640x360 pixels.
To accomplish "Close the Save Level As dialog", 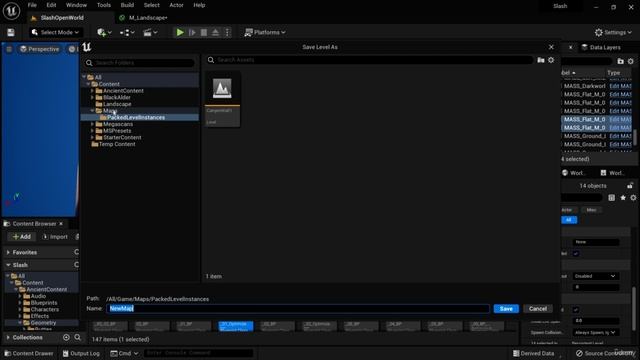I will [x=551, y=47].
